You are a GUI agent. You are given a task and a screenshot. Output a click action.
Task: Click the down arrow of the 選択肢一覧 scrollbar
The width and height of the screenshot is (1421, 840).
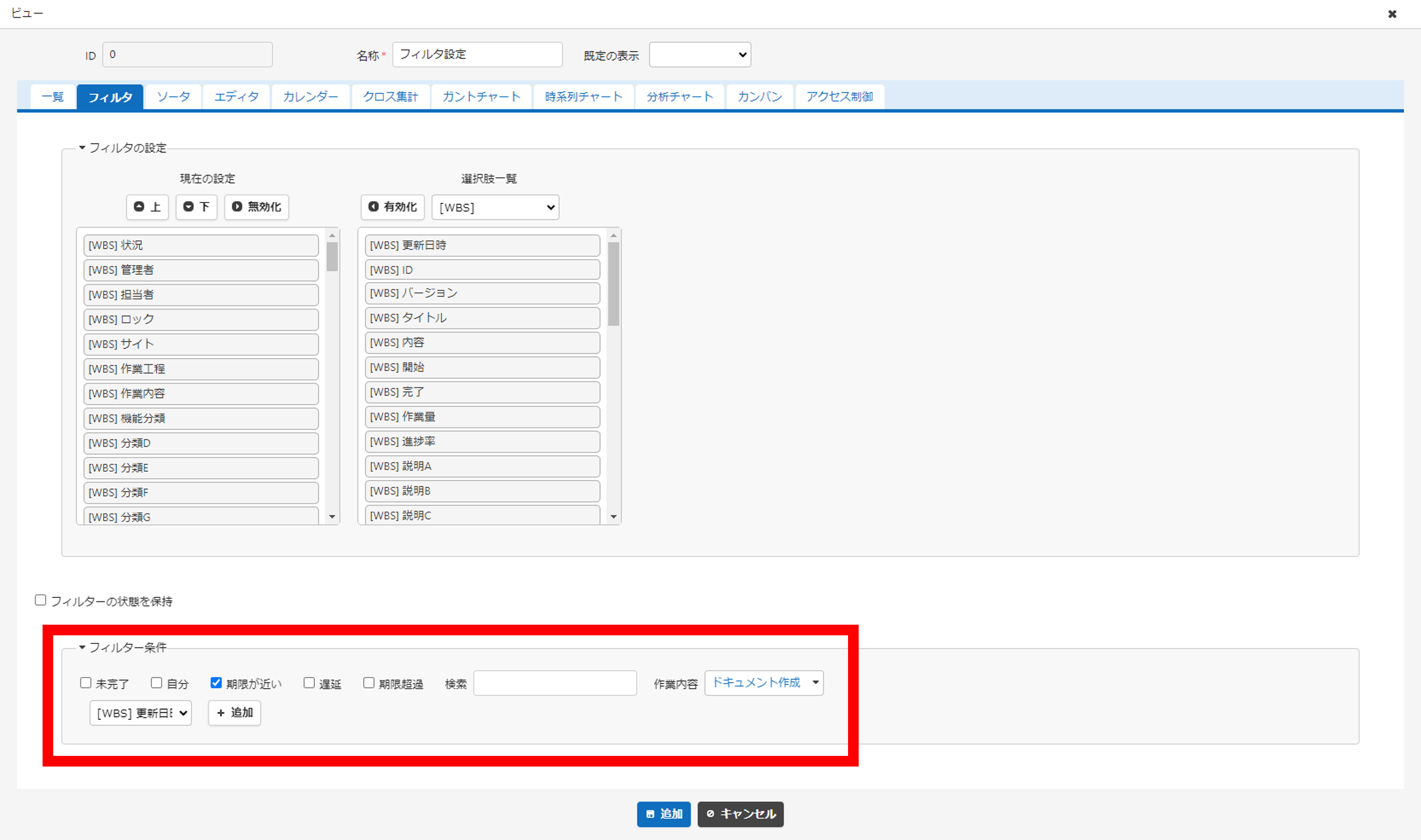point(613,517)
